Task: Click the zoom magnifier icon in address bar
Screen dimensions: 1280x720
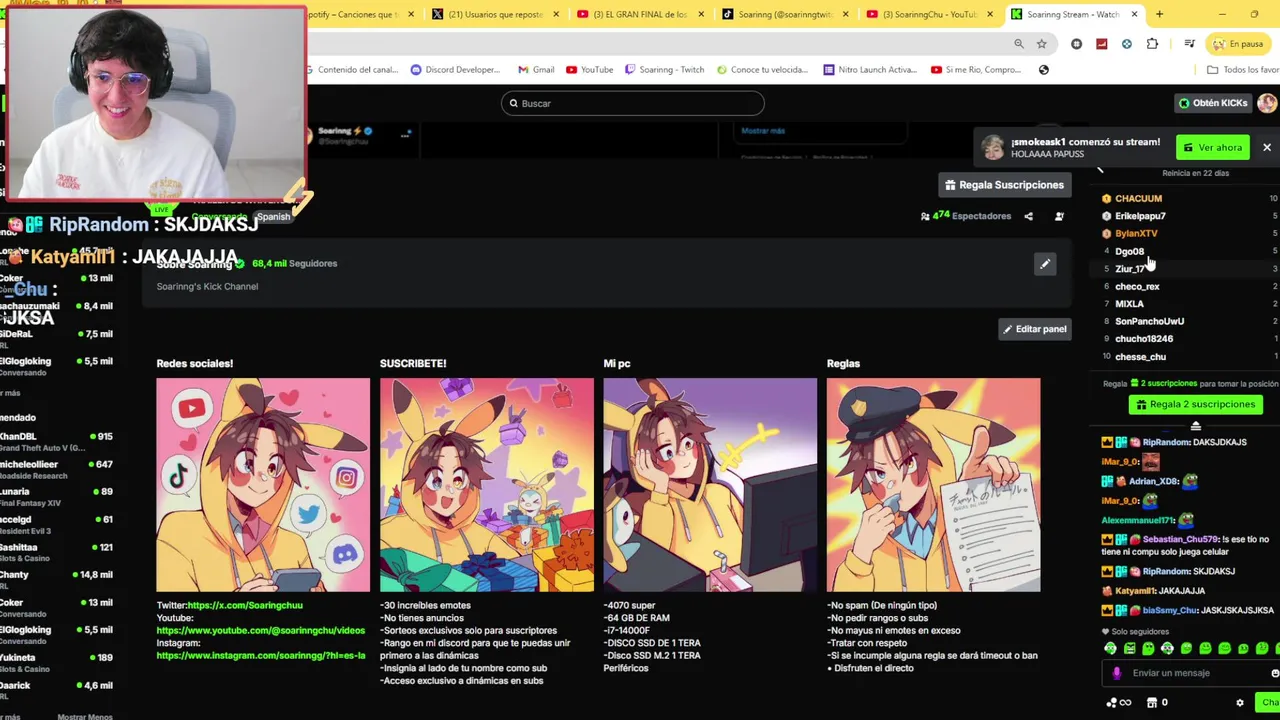Action: coord(1018,44)
